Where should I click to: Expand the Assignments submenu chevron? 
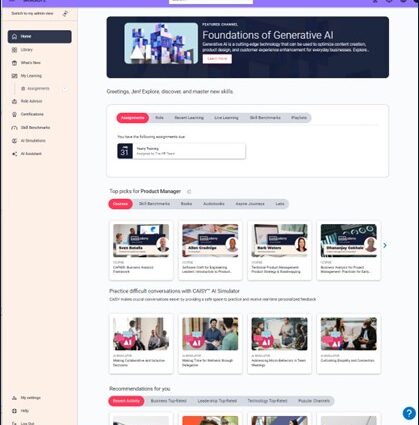pyautogui.click(x=65, y=89)
